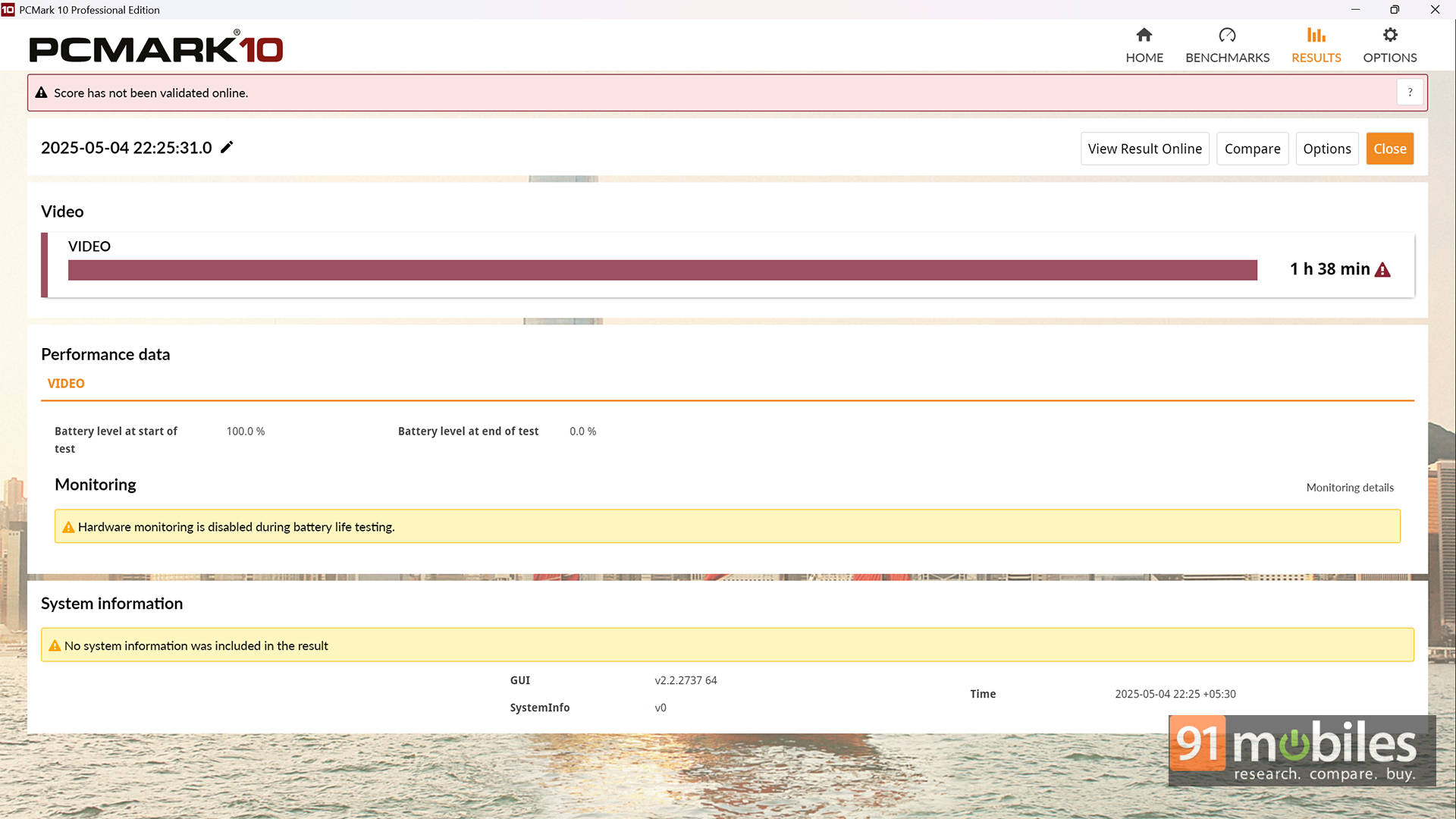Click the Time value 2025-05-04 22:25 +05:30
This screenshot has height=819, width=1456.
point(1175,695)
